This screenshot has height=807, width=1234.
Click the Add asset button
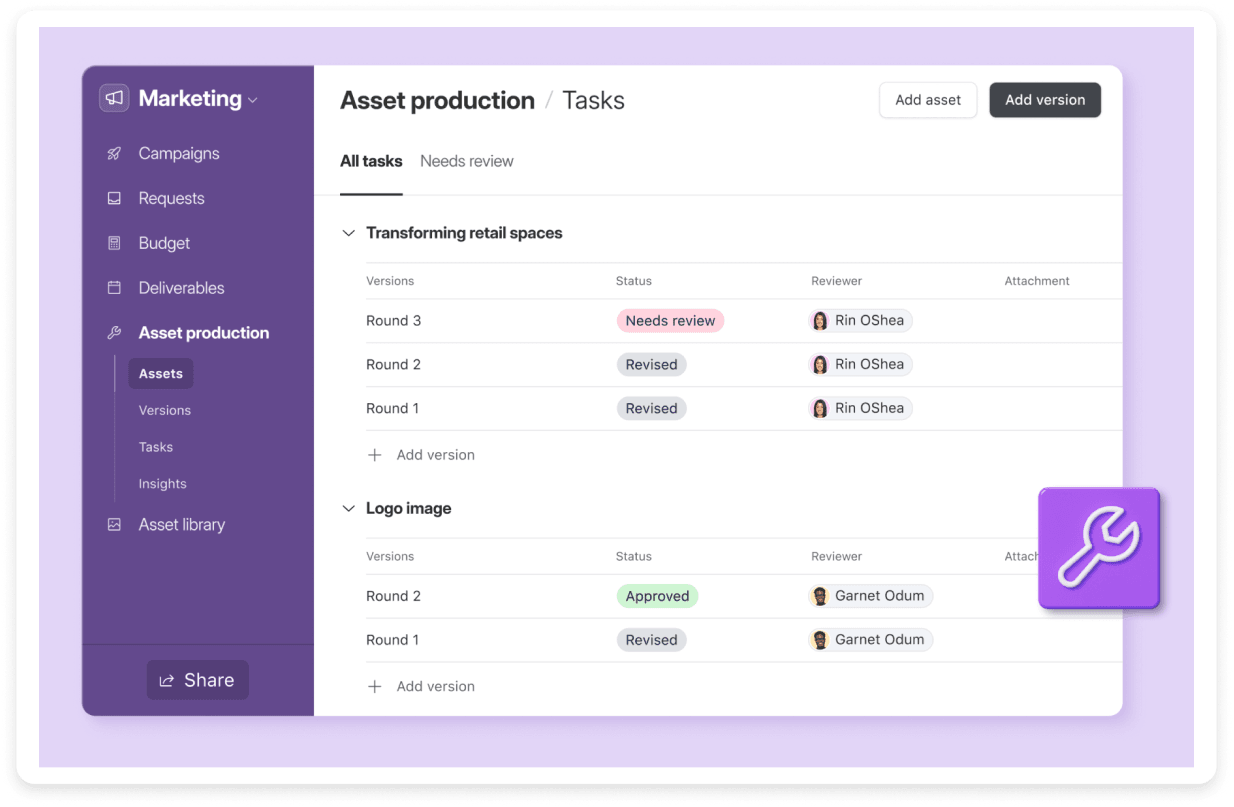927,100
